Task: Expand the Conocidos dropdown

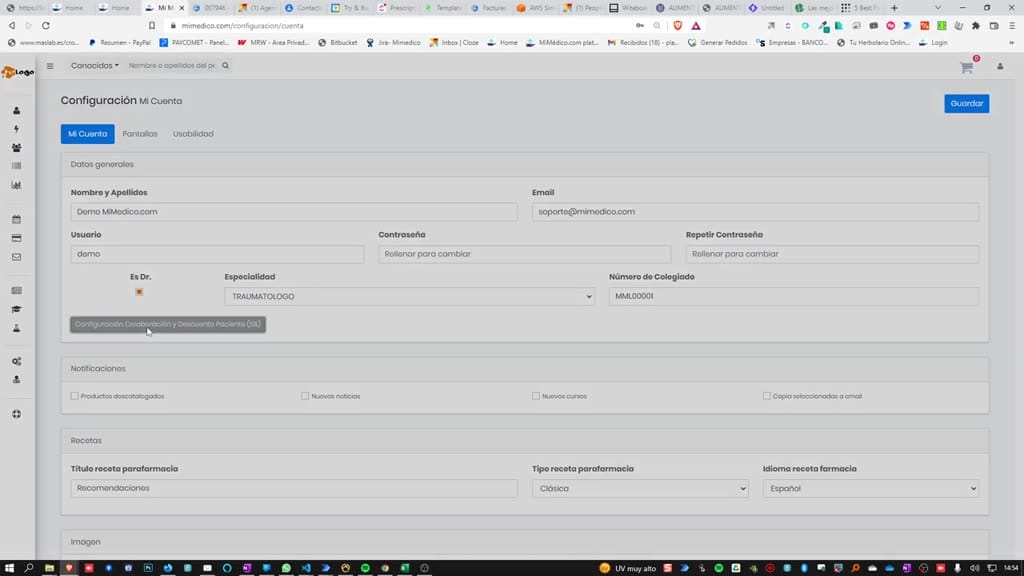Action: point(95,66)
